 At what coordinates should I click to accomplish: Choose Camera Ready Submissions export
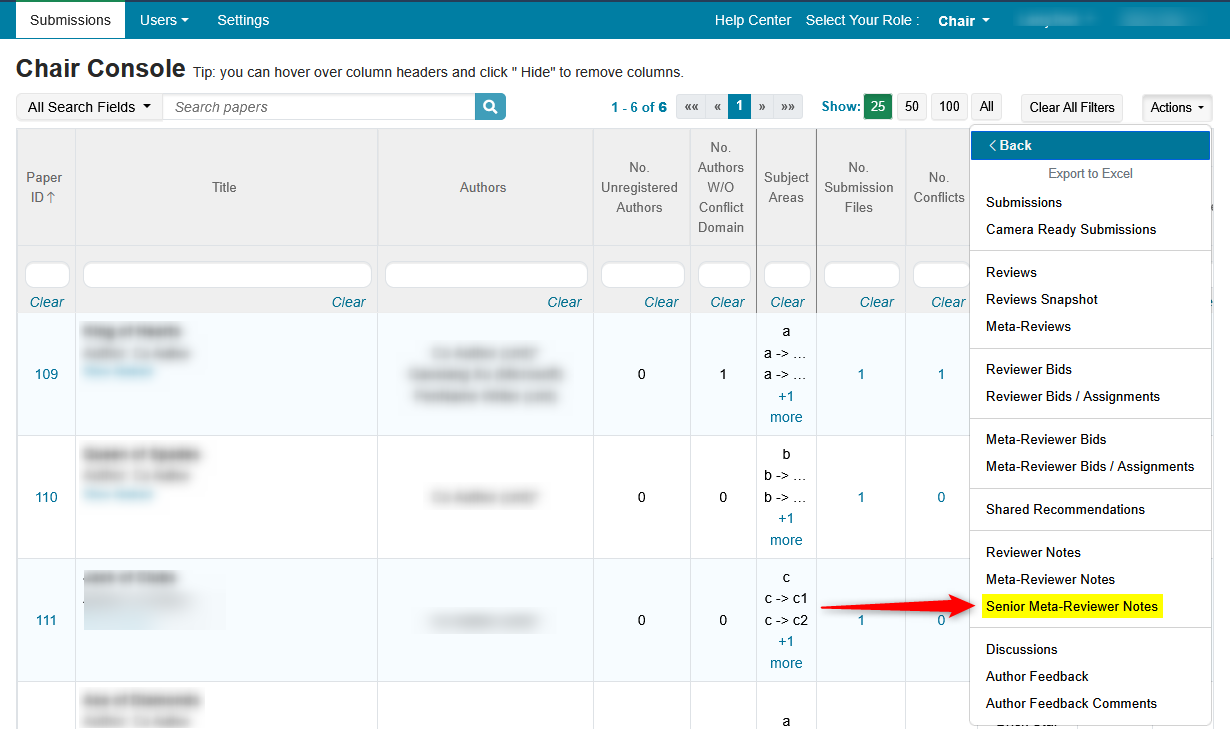point(1071,229)
